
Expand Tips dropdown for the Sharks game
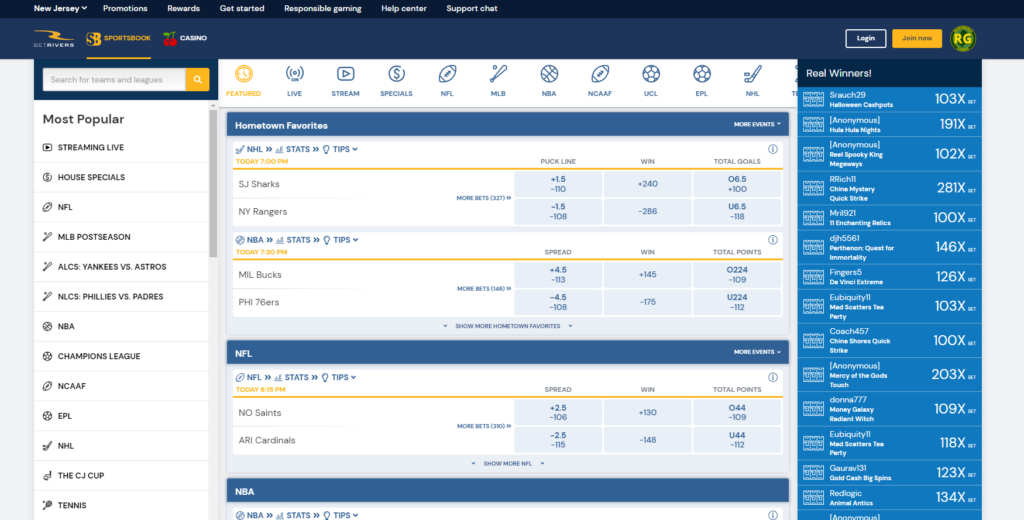(x=340, y=150)
